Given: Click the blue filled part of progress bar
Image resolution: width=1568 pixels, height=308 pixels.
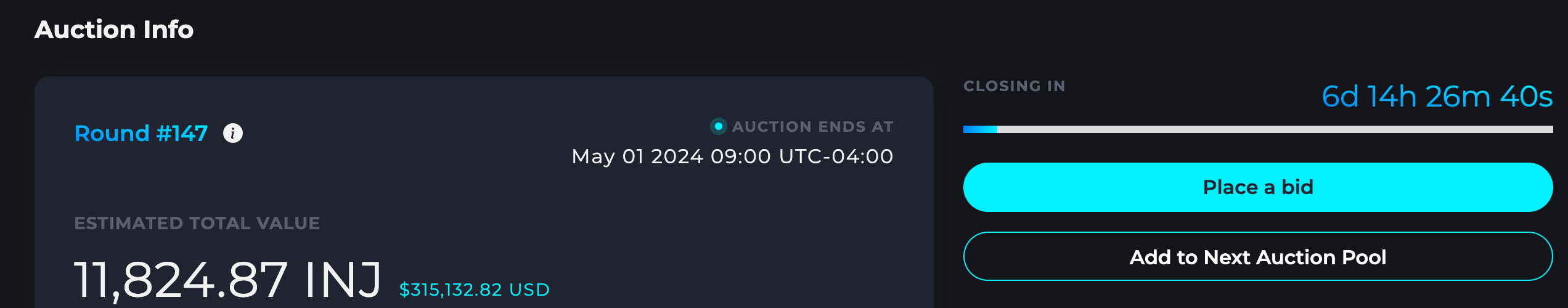Looking at the screenshot, I should (x=980, y=129).
